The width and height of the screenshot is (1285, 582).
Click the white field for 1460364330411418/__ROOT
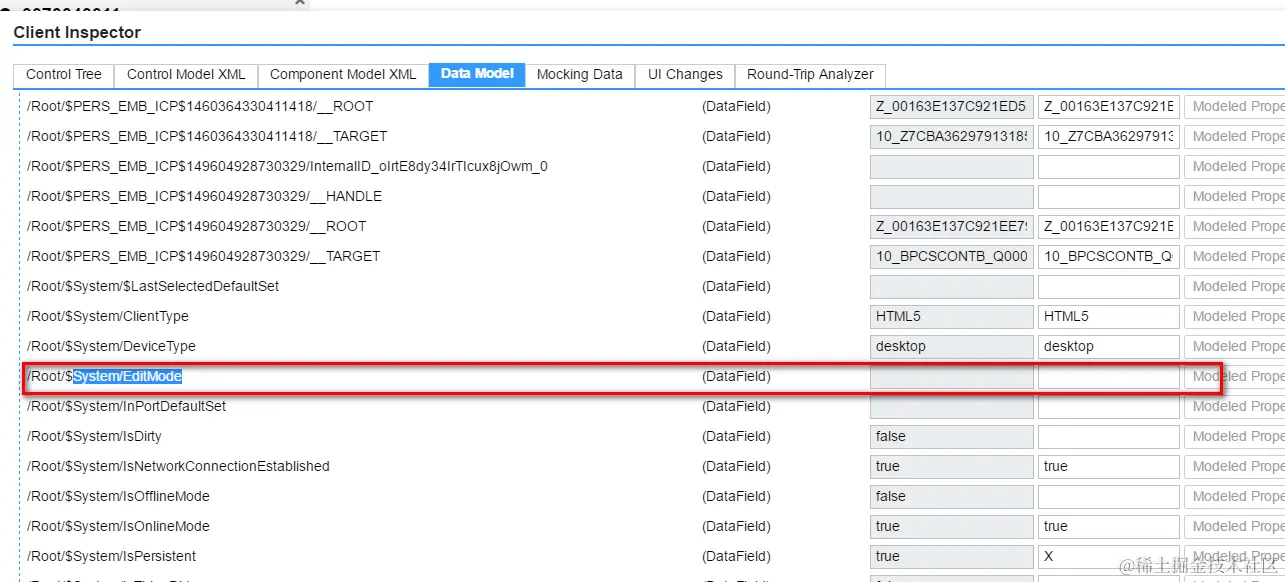click(1108, 107)
